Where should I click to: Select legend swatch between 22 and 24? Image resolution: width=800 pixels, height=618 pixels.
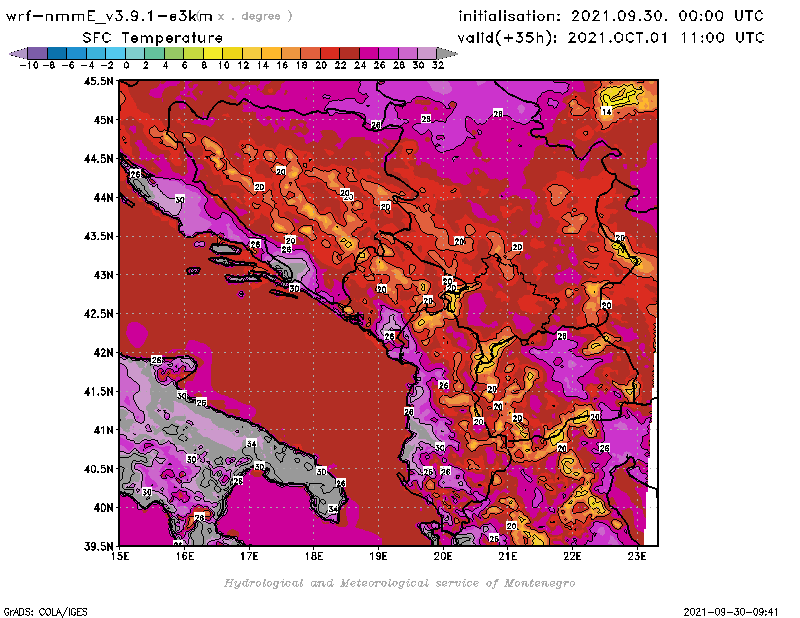click(349, 54)
